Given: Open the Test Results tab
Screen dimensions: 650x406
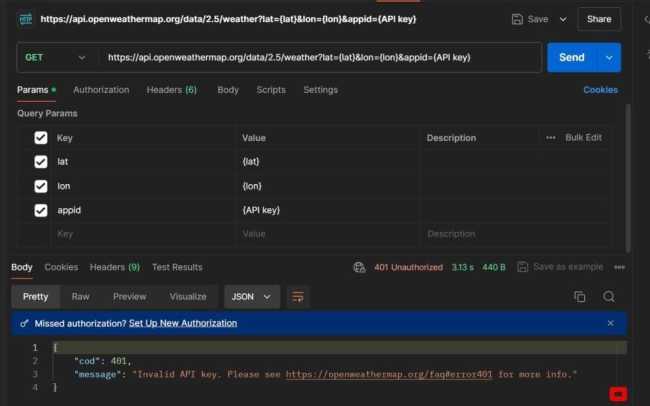Looking at the screenshot, I should point(177,267).
